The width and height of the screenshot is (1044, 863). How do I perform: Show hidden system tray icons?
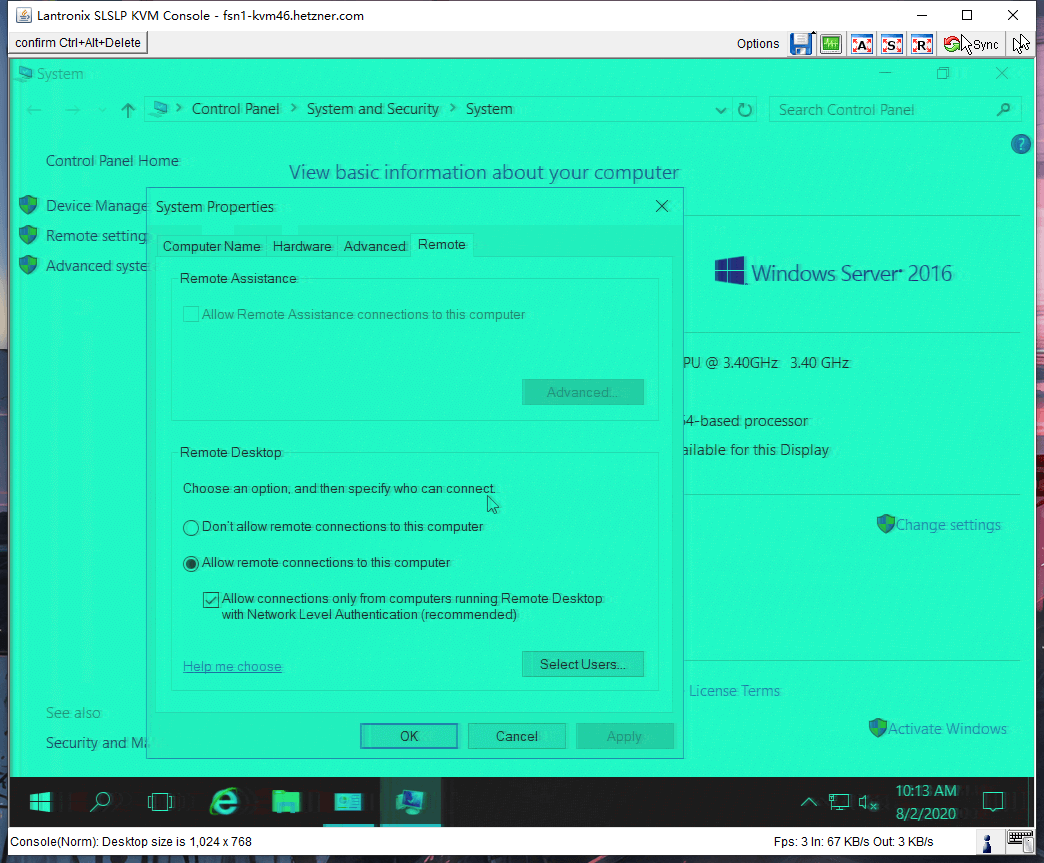[808, 802]
